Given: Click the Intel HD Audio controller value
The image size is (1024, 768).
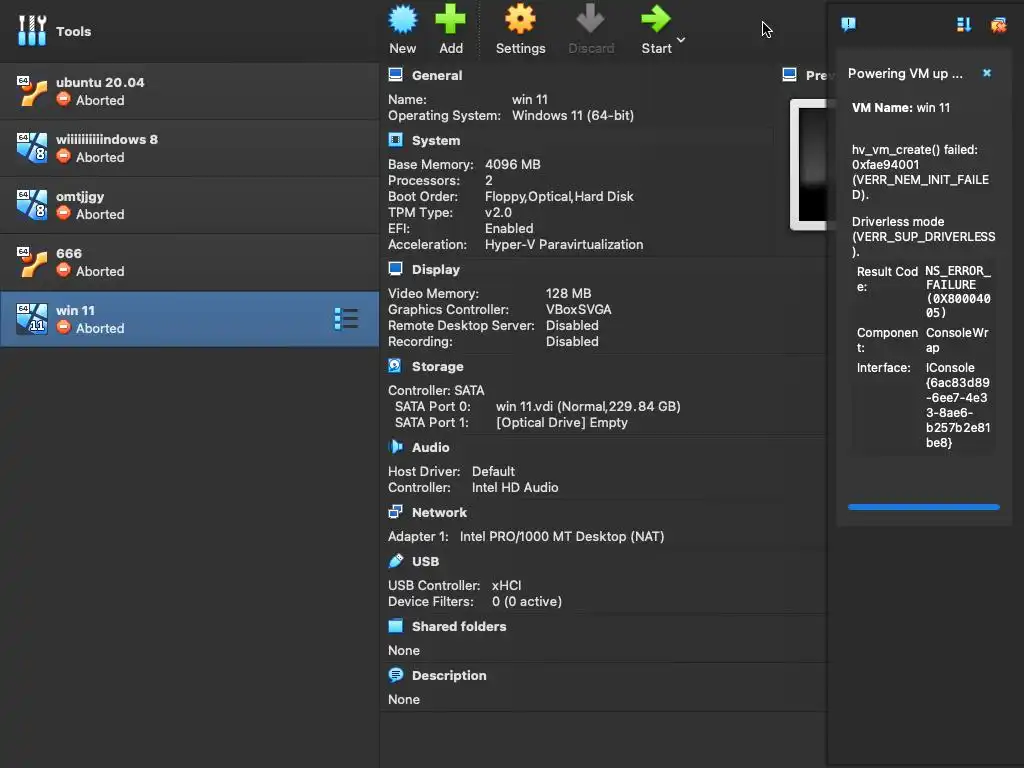Looking at the screenshot, I should [x=515, y=487].
